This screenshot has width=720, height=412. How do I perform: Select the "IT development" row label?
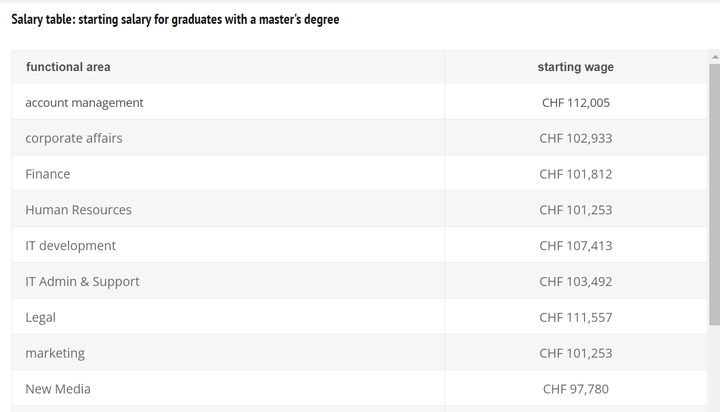(70, 245)
